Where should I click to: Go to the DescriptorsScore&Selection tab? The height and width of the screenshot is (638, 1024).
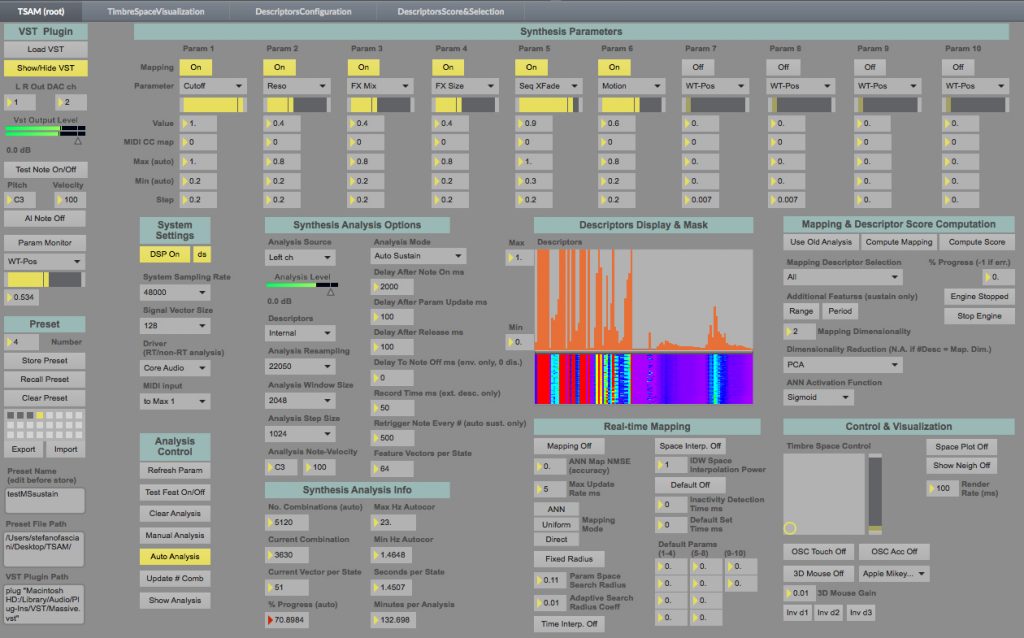click(450, 12)
